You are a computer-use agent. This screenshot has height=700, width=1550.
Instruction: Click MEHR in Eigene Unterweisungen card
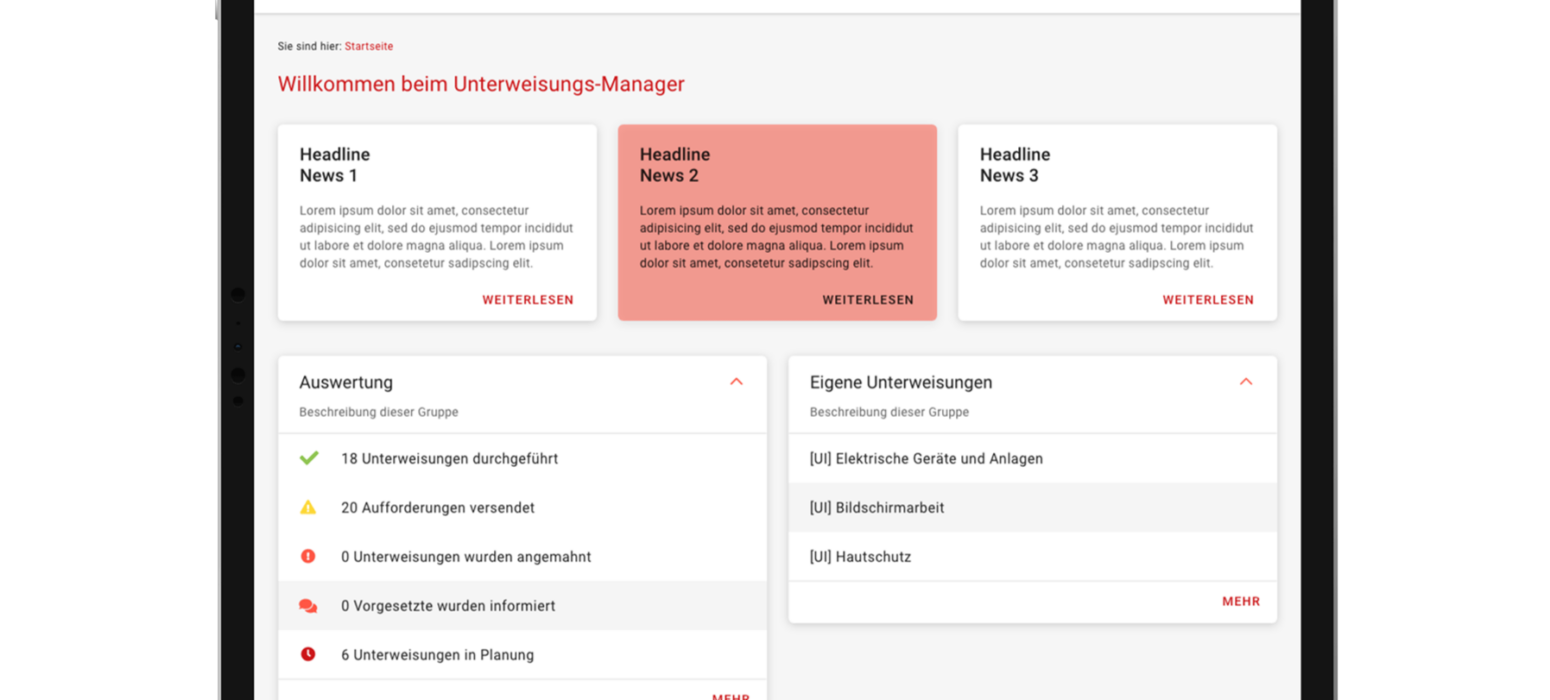pos(1241,602)
